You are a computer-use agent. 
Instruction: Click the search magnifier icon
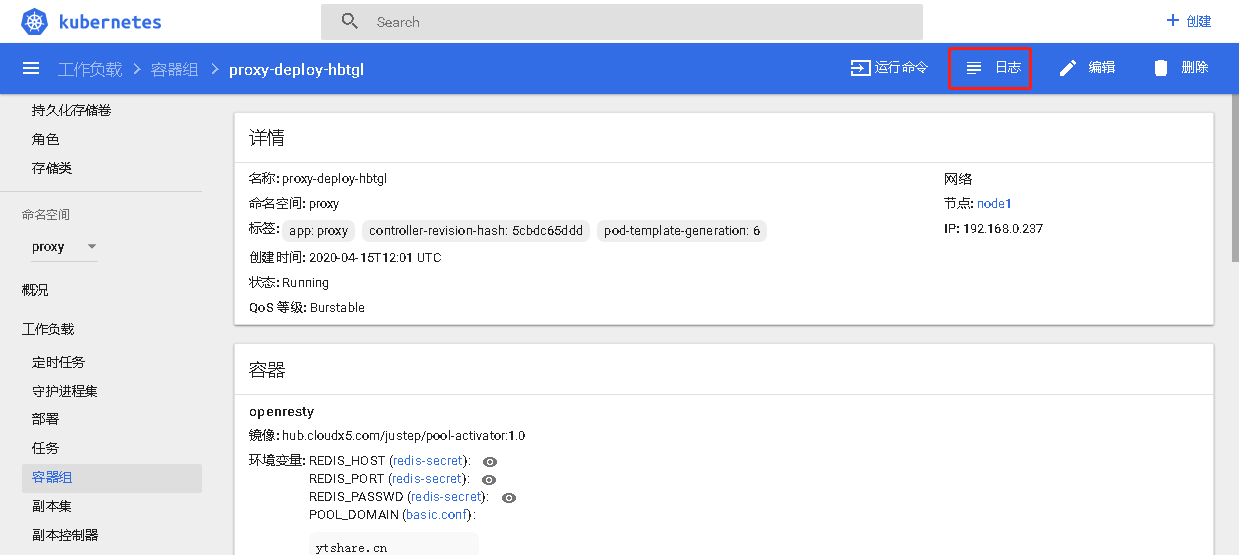[349, 22]
